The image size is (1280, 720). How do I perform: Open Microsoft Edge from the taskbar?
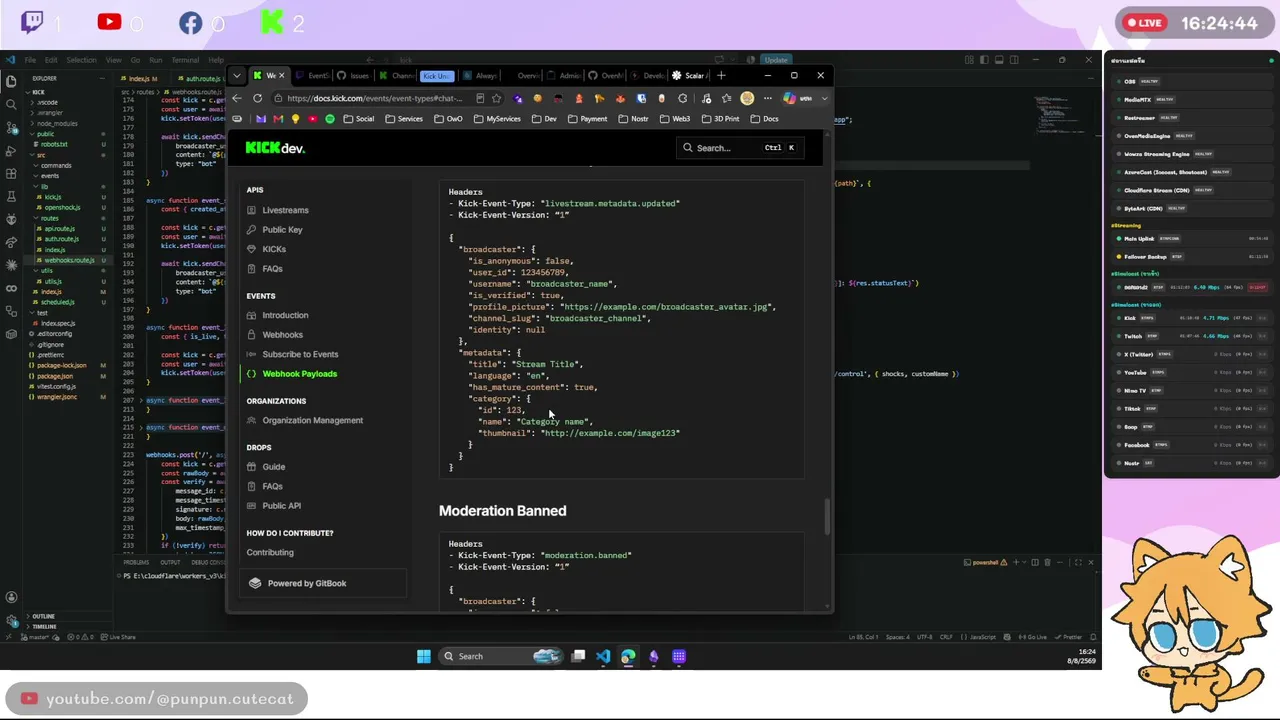[628, 656]
